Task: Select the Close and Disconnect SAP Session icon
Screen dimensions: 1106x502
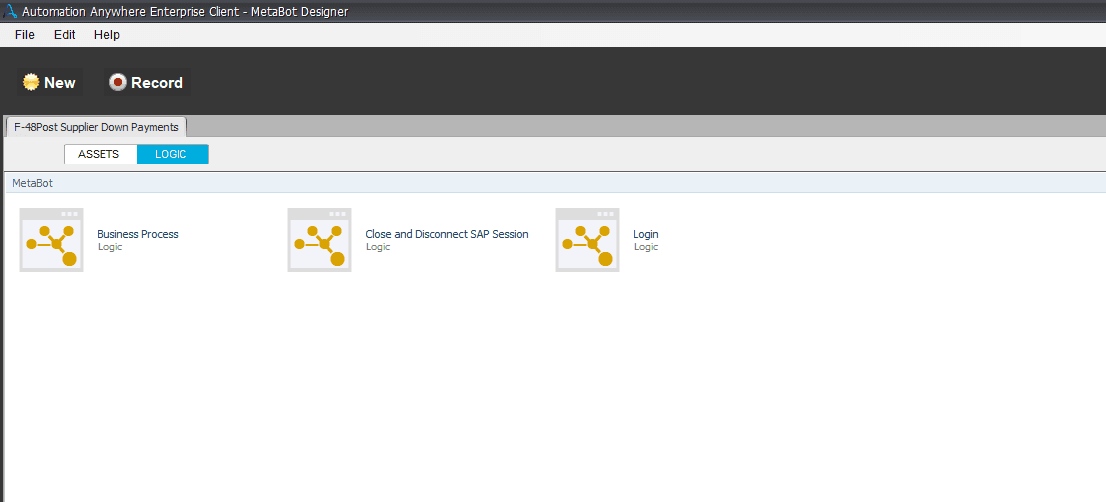Action: pos(320,240)
